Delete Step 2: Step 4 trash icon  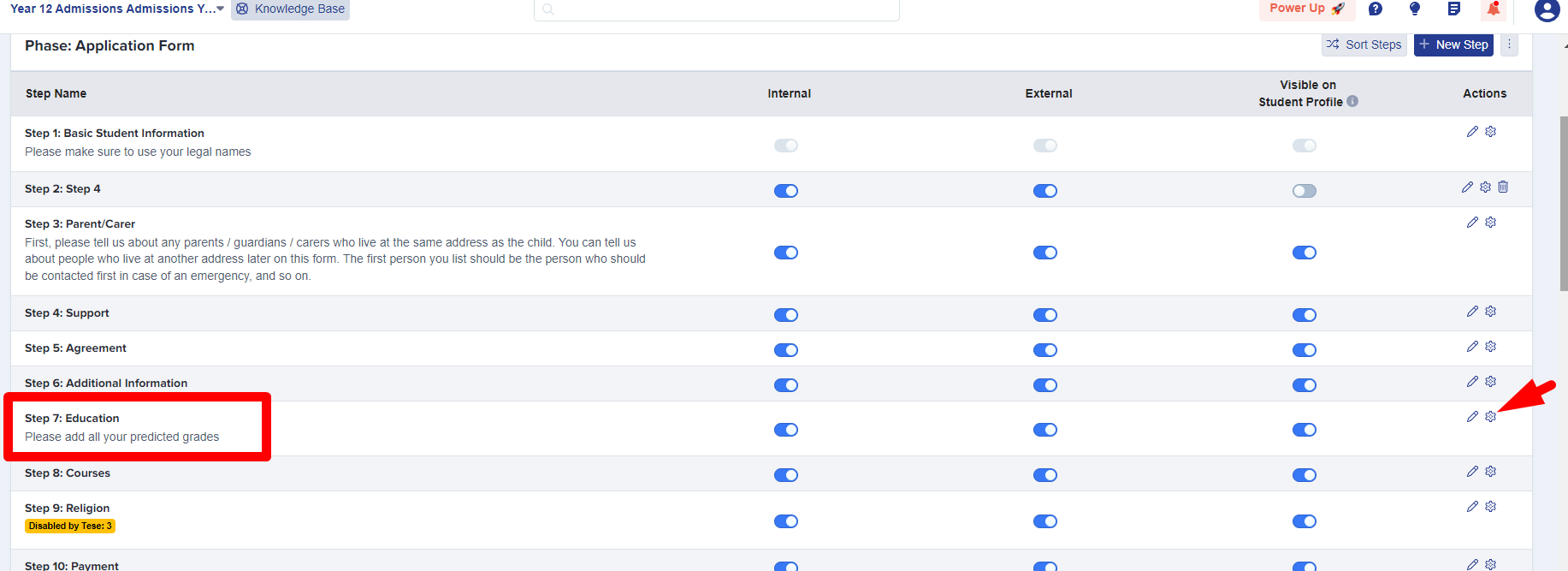pos(1503,187)
